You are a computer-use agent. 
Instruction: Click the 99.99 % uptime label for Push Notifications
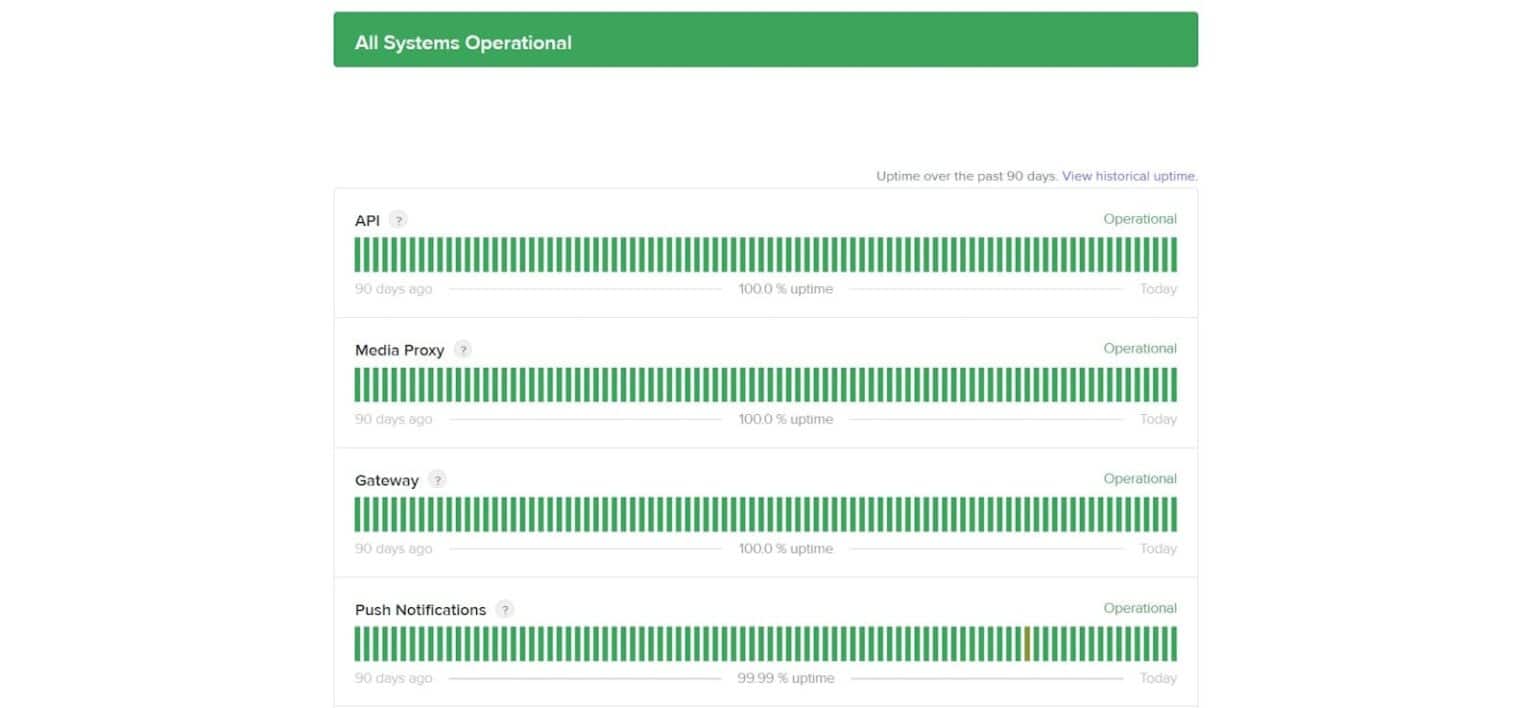786,678
